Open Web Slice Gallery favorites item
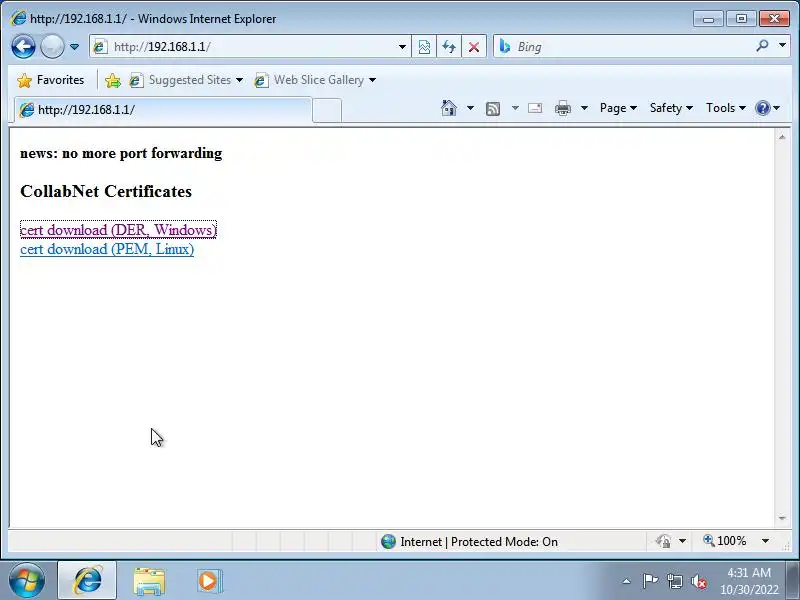 pos(315,80)
